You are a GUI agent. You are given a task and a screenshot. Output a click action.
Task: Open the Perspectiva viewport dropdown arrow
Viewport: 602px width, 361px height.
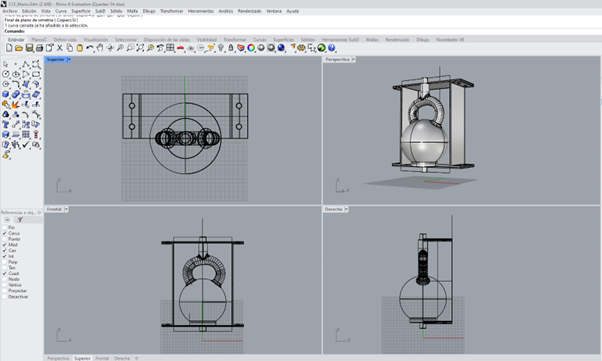coord(354,60)
